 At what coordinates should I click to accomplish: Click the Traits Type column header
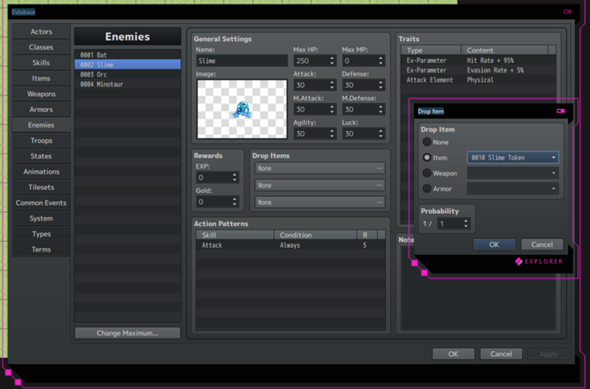click(431, 50)
